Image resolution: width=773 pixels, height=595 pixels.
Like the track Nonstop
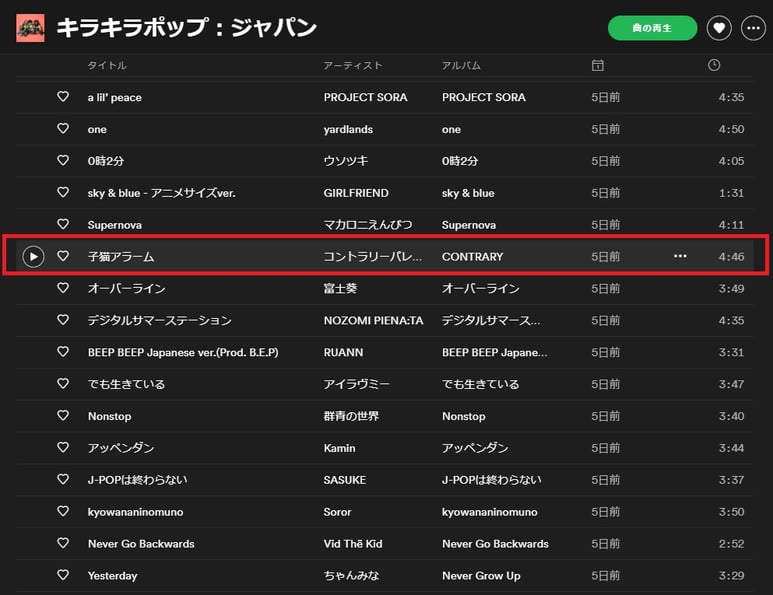click(63, 416)
